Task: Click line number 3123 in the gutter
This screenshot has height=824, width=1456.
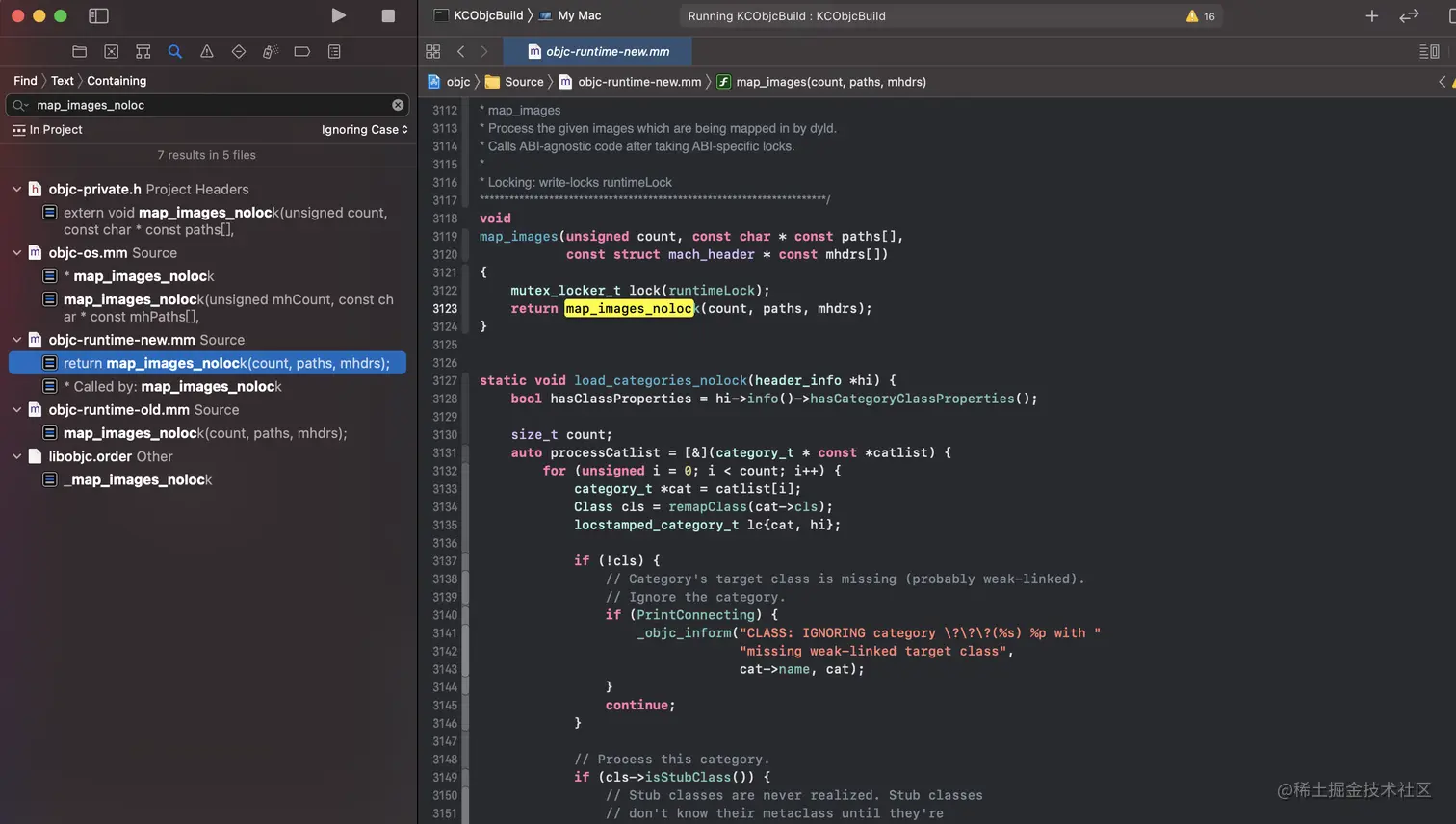Action: 445,308
